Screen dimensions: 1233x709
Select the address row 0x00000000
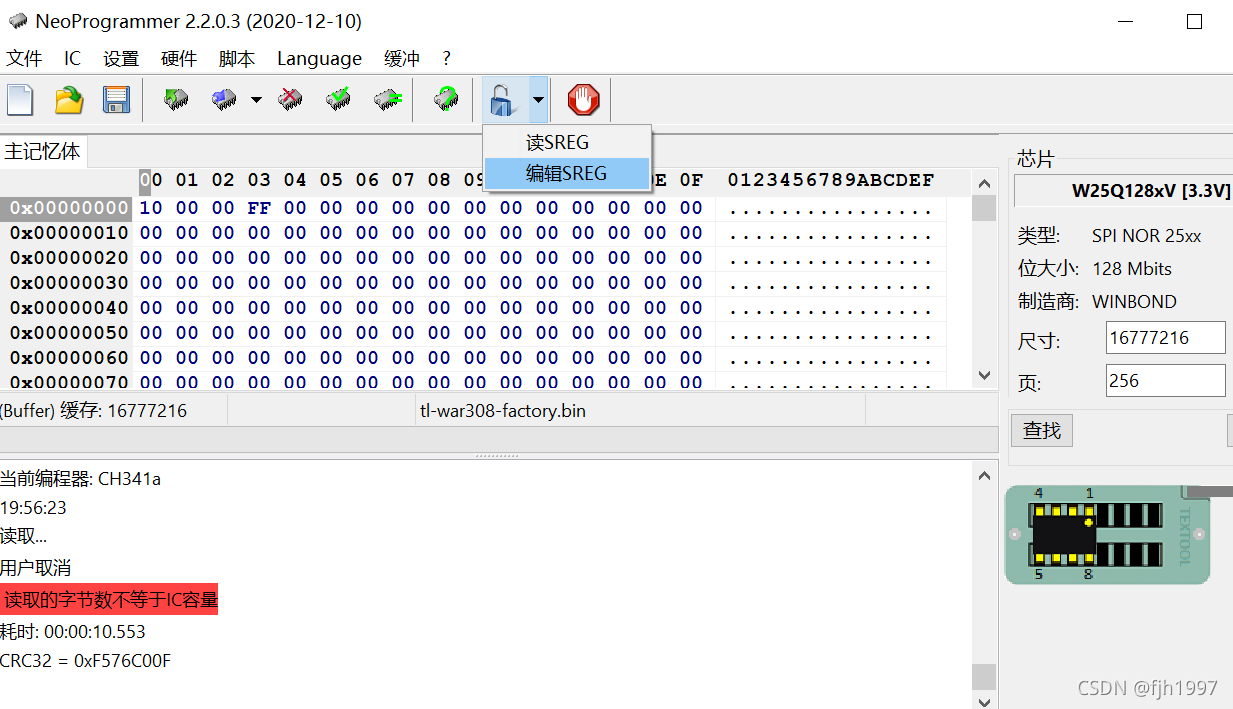click(67, 208)
